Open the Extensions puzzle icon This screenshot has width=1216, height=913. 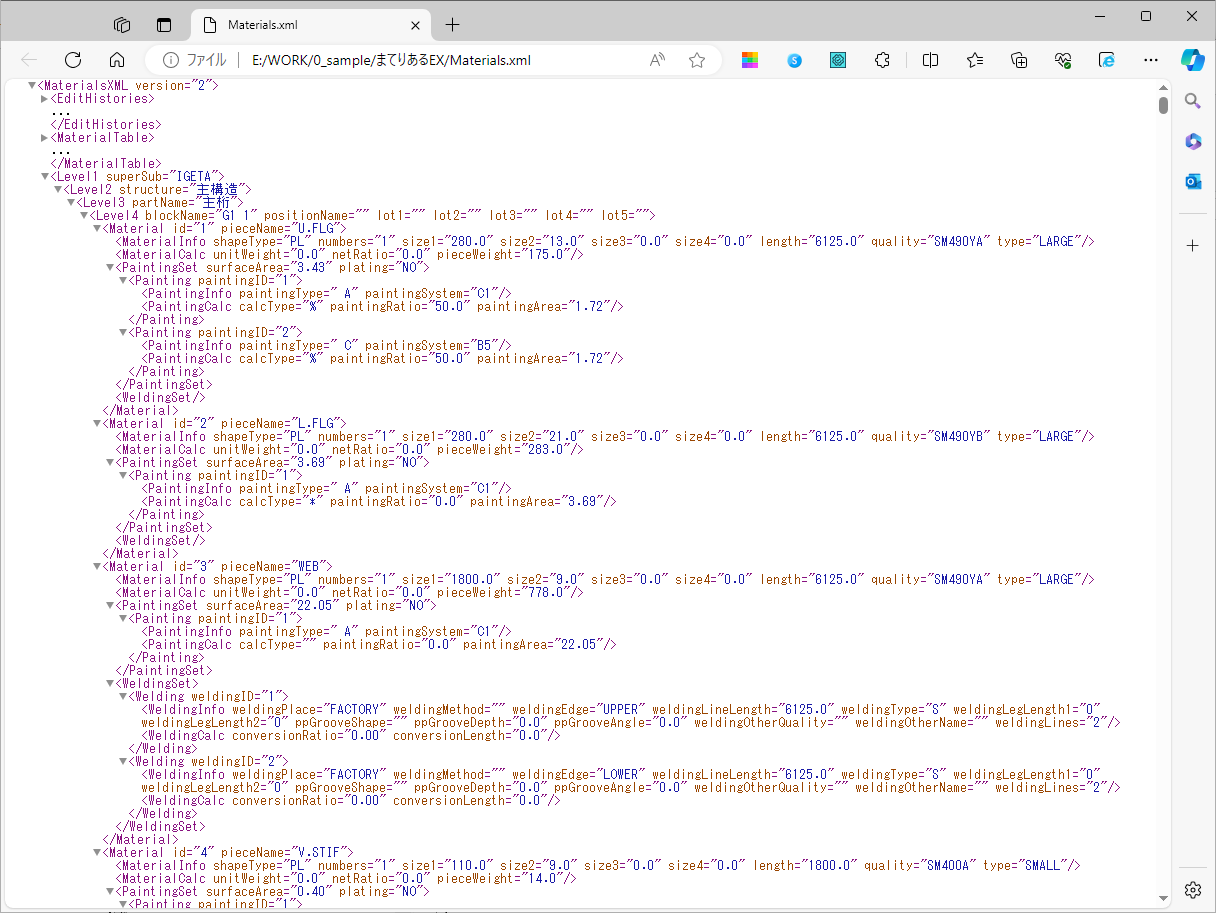point(882,60)
